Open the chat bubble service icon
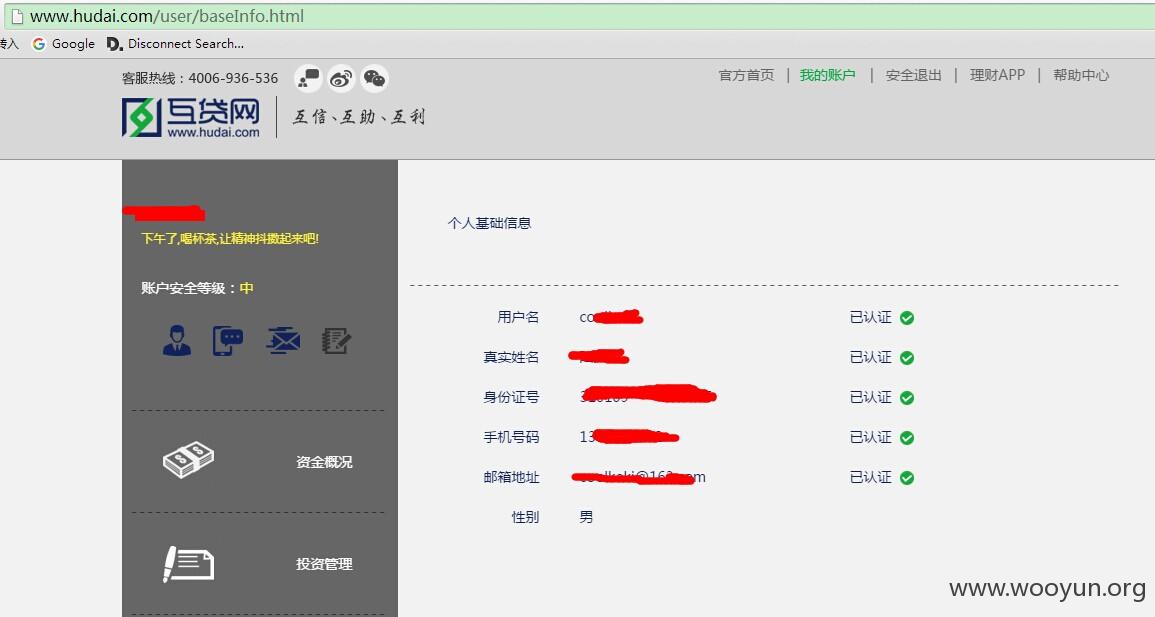 (x=308, y=78)
